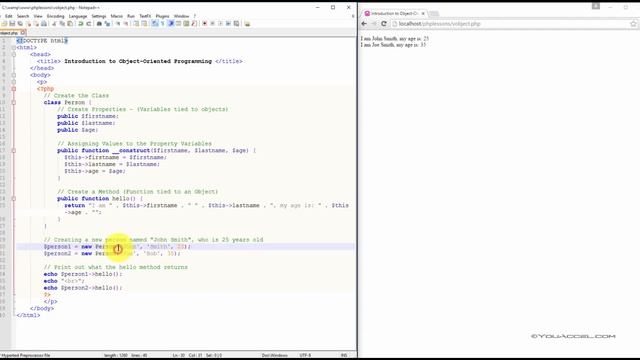
Task: Click Dos\Windows line ending in status bar
Action: tap(275, 355)
